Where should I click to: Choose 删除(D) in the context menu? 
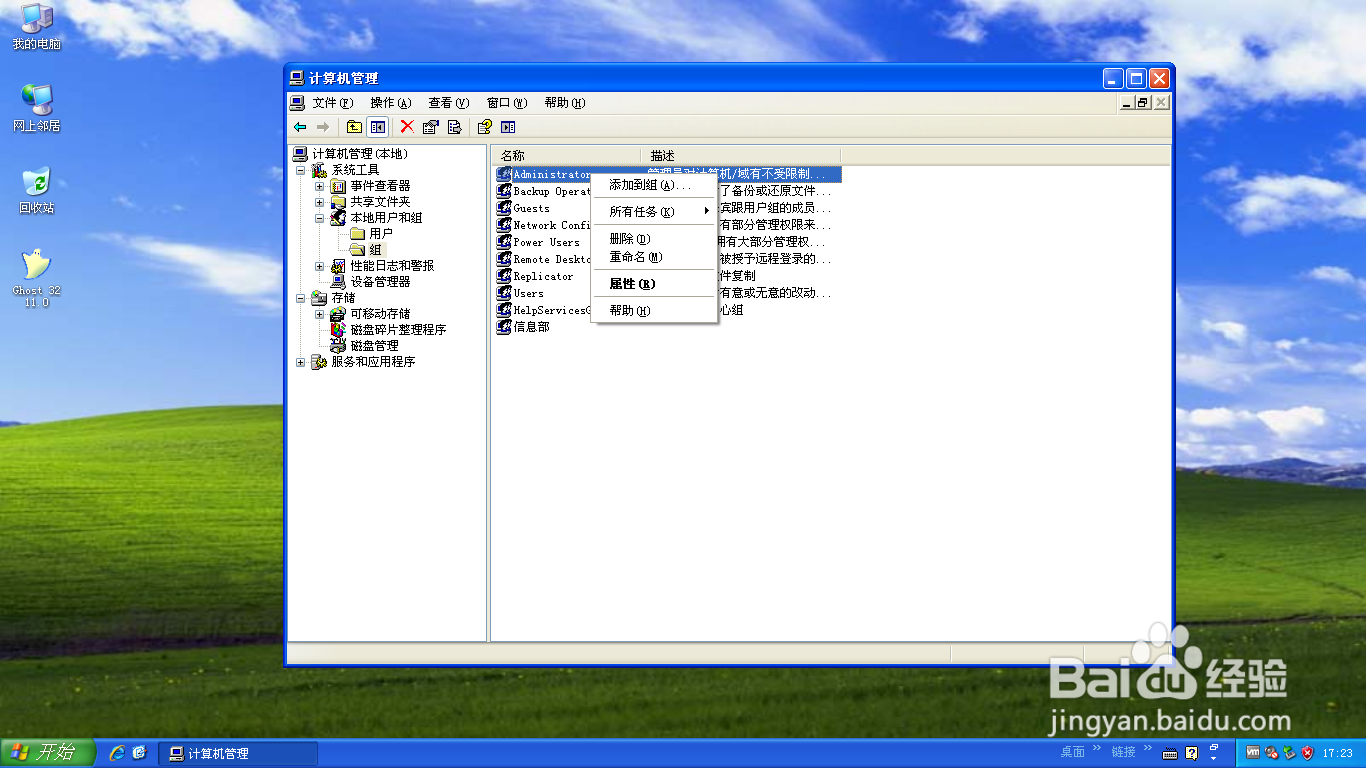coord(655,239)
